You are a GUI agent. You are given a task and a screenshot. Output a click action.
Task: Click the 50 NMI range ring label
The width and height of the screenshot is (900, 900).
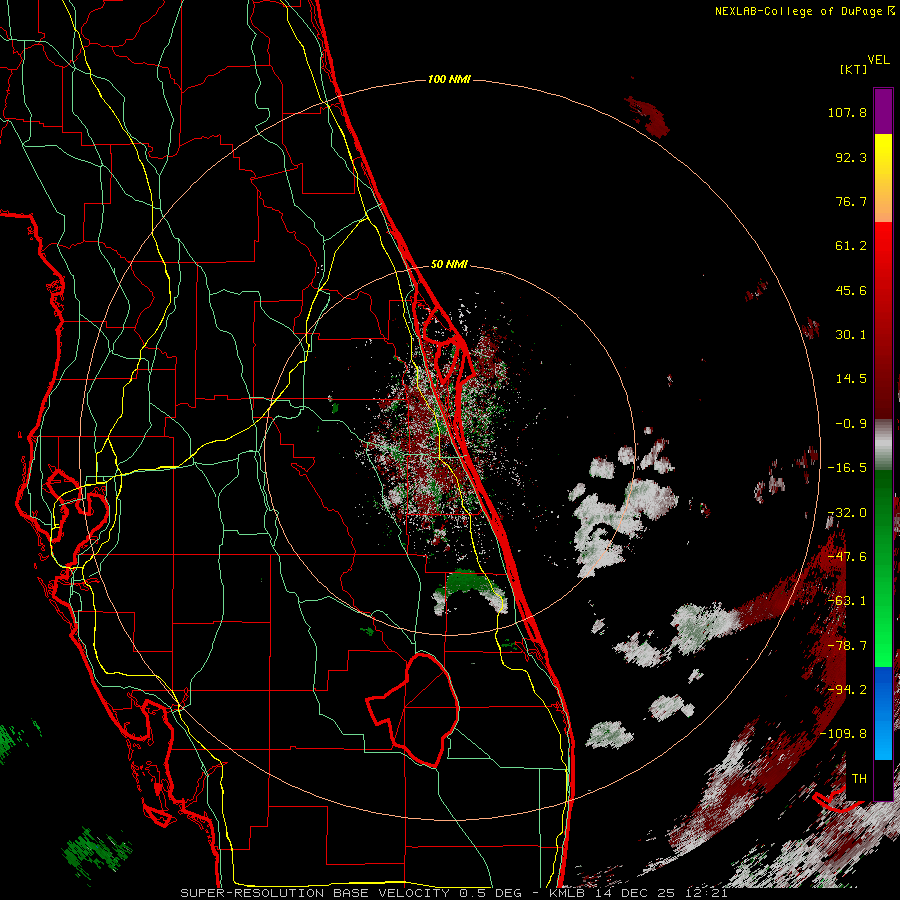pos(449,265)
